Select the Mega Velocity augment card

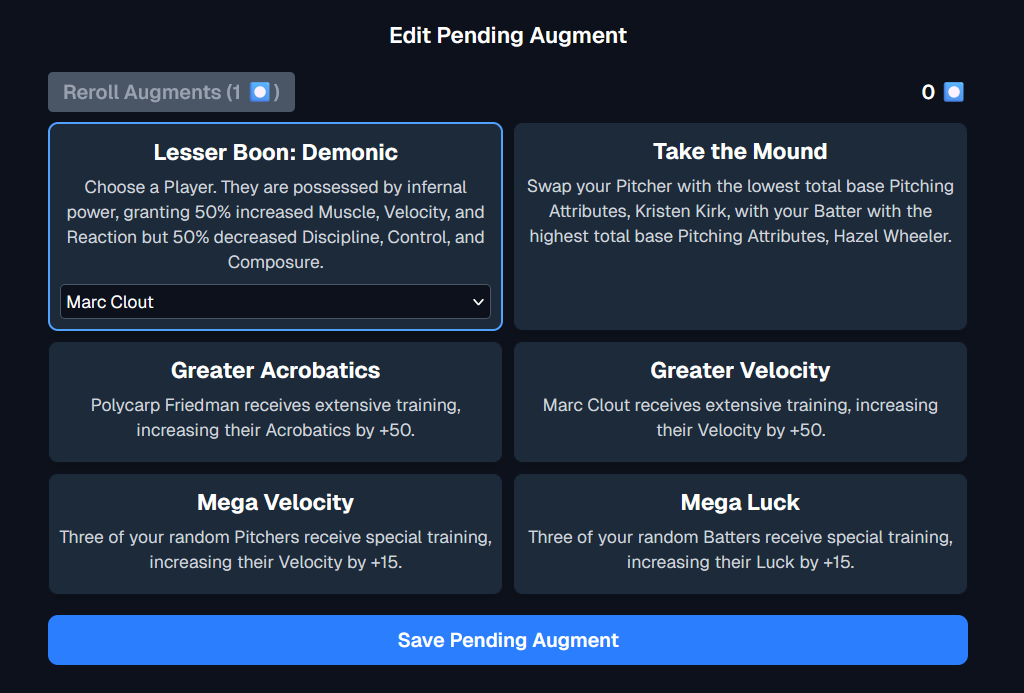[x=275, y=533]
